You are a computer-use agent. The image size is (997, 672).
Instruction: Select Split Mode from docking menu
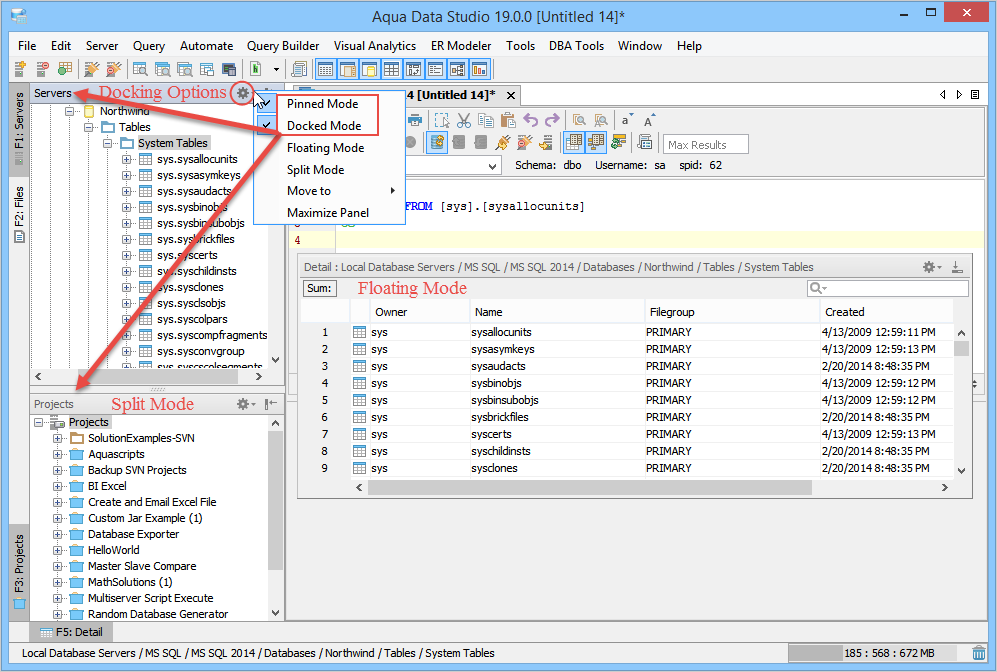315,170
